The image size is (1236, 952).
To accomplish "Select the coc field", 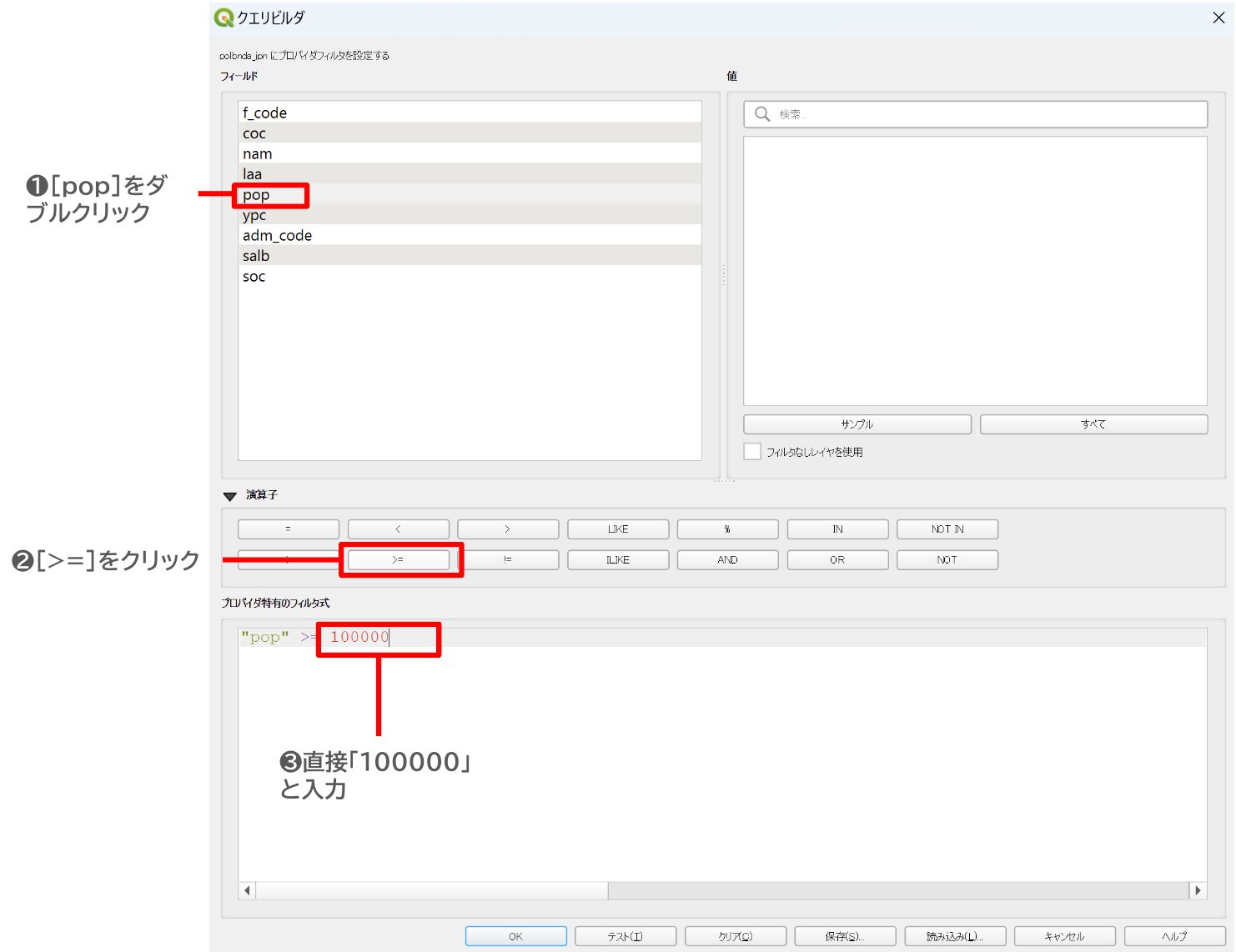I will (470, 133).
